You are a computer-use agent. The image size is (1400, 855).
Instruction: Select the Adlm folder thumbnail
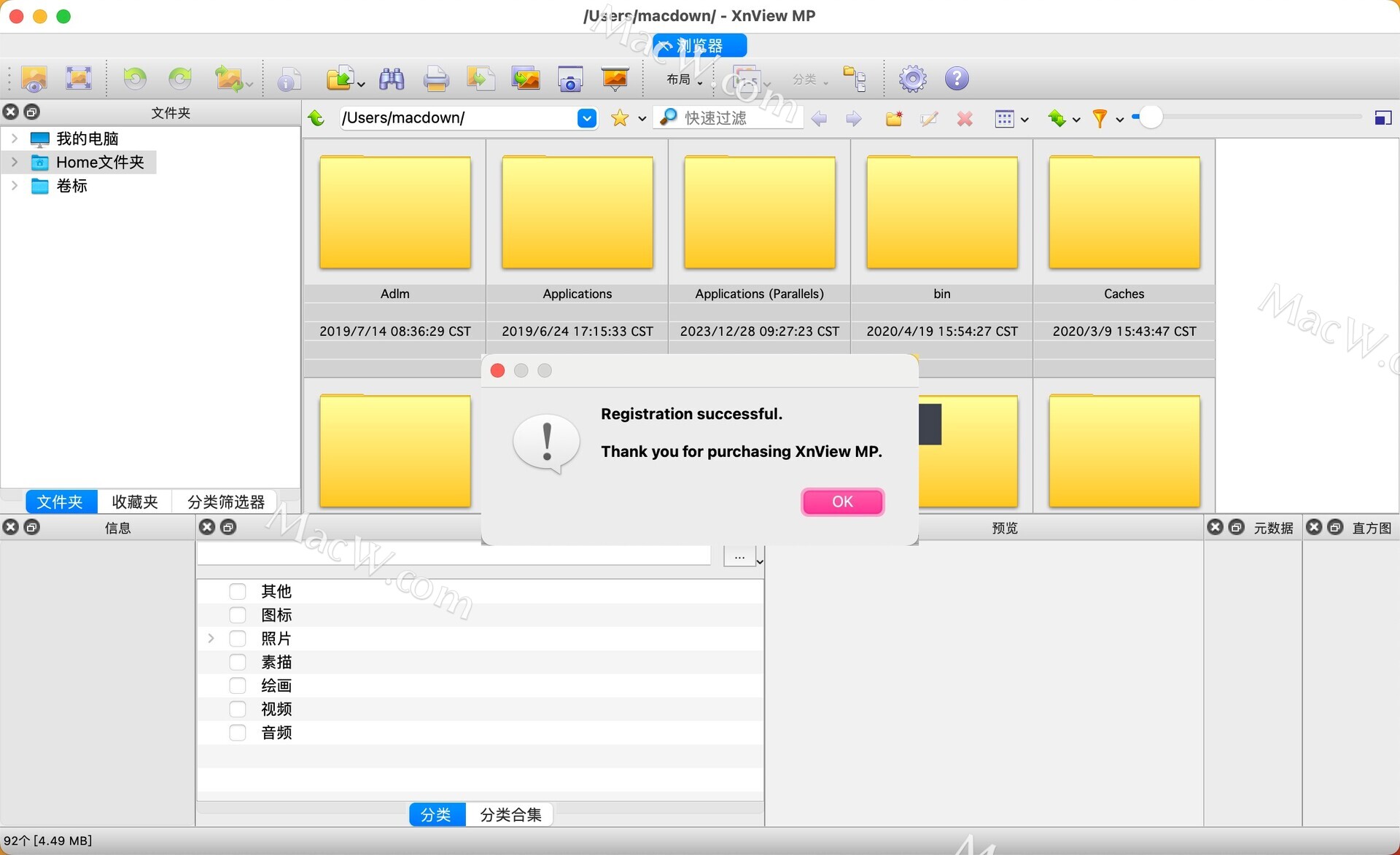[394, 212]
